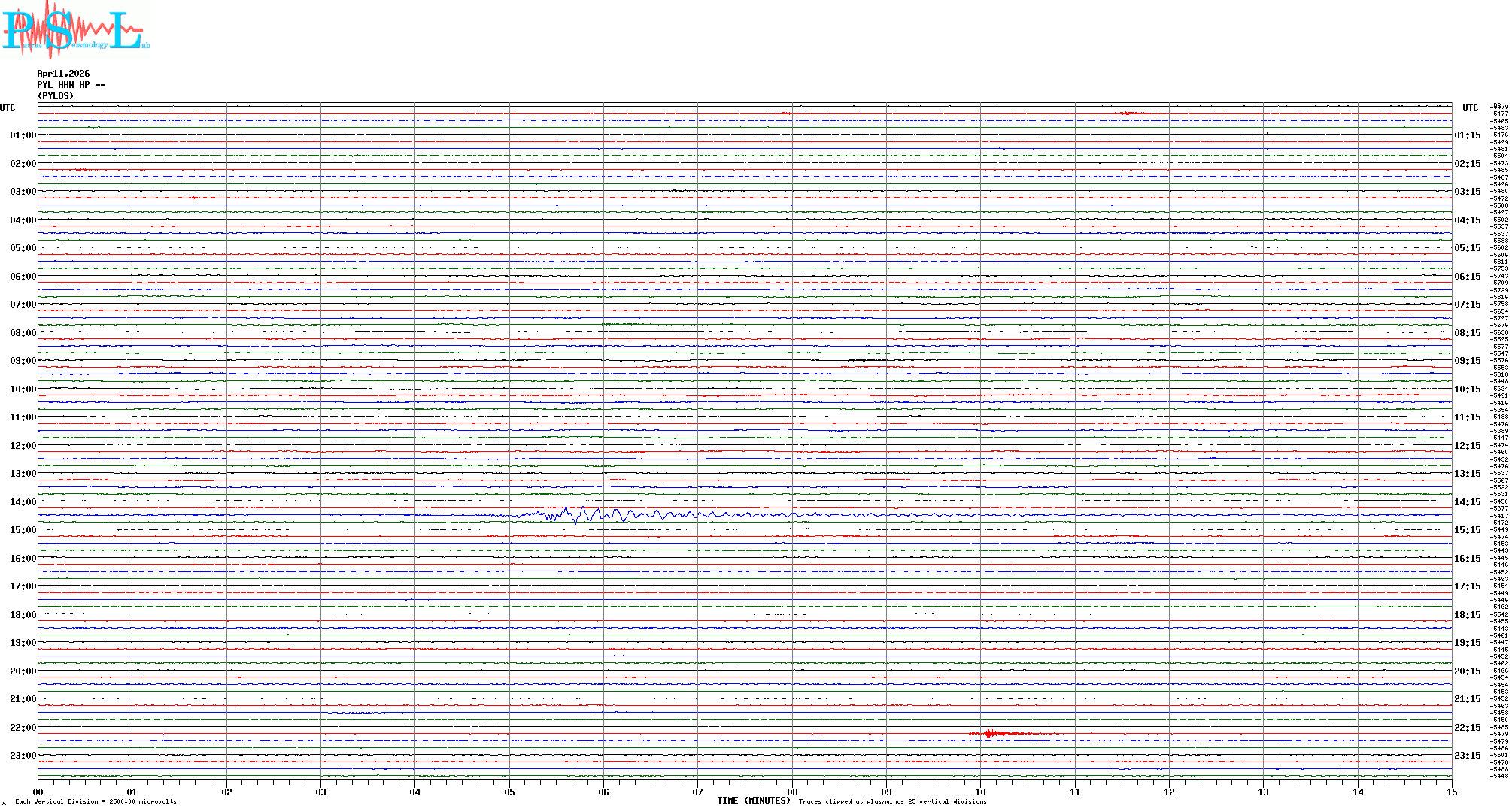Click minute marker 10 on bottom axis
Image resolution: width=1512 pixels, height=812 pixels.
click(980, 792)
